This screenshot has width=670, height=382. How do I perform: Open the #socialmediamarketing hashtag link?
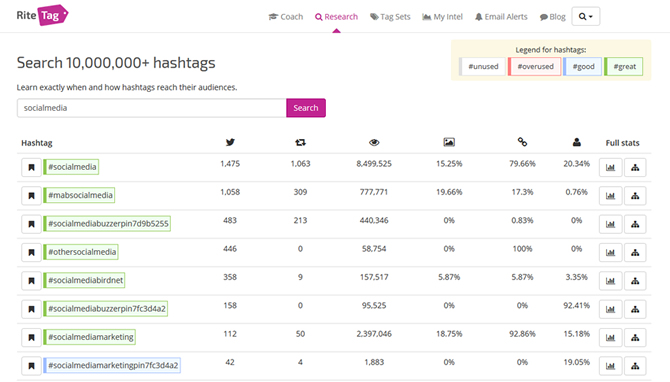[x=89, y=337]
